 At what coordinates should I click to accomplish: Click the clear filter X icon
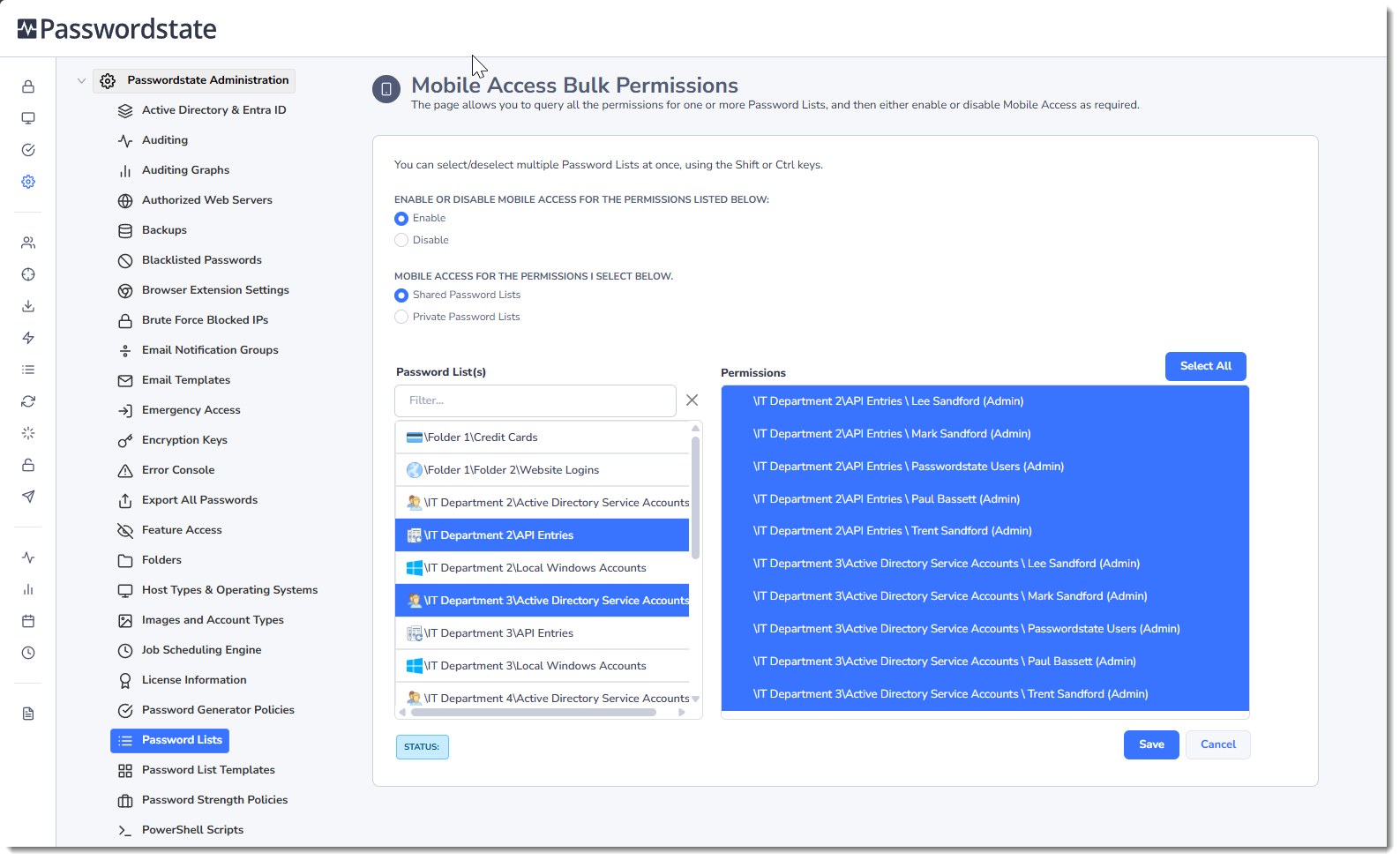(693, 400)
